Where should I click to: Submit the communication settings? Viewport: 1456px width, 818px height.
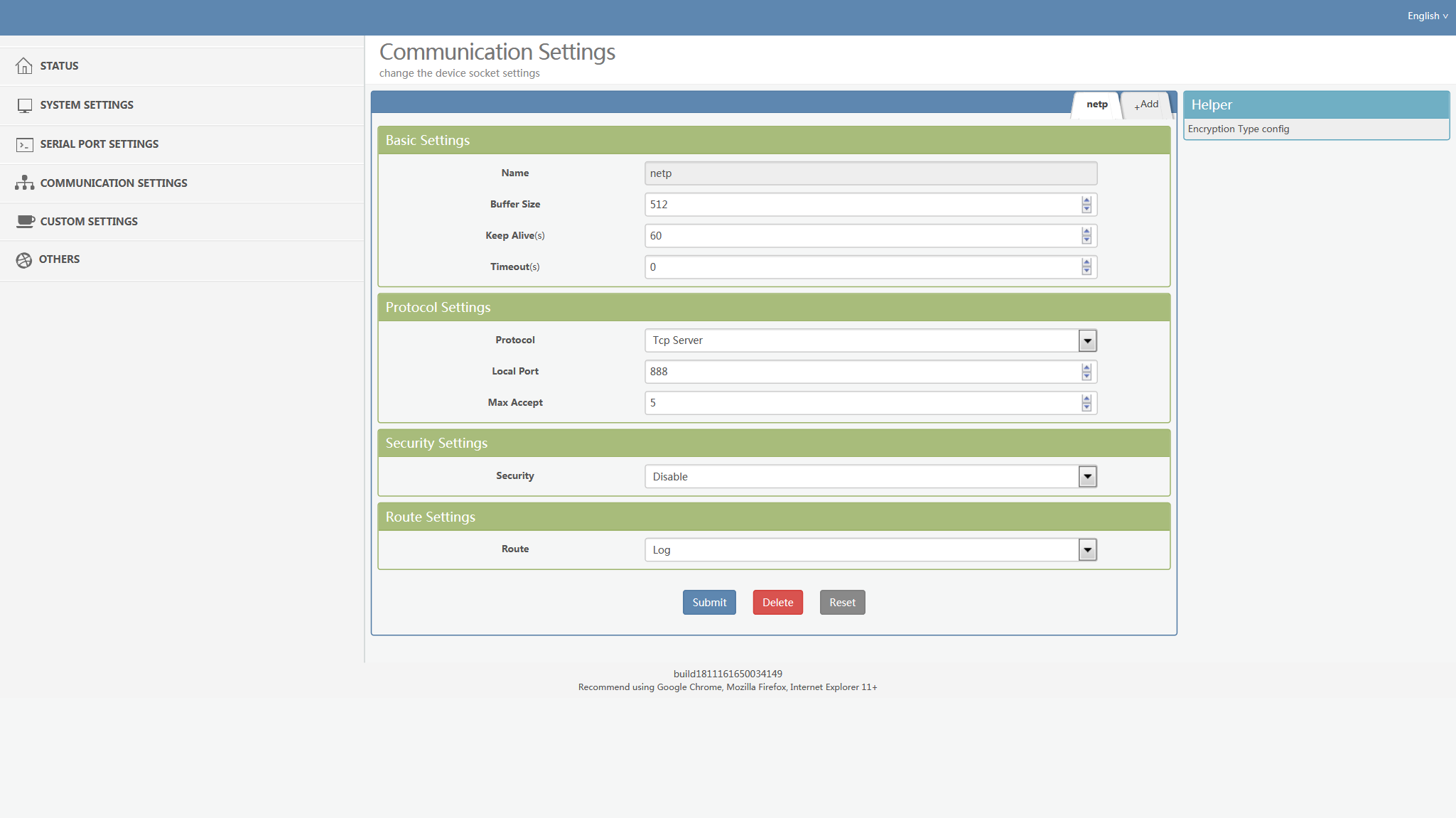tap(709, 603)
